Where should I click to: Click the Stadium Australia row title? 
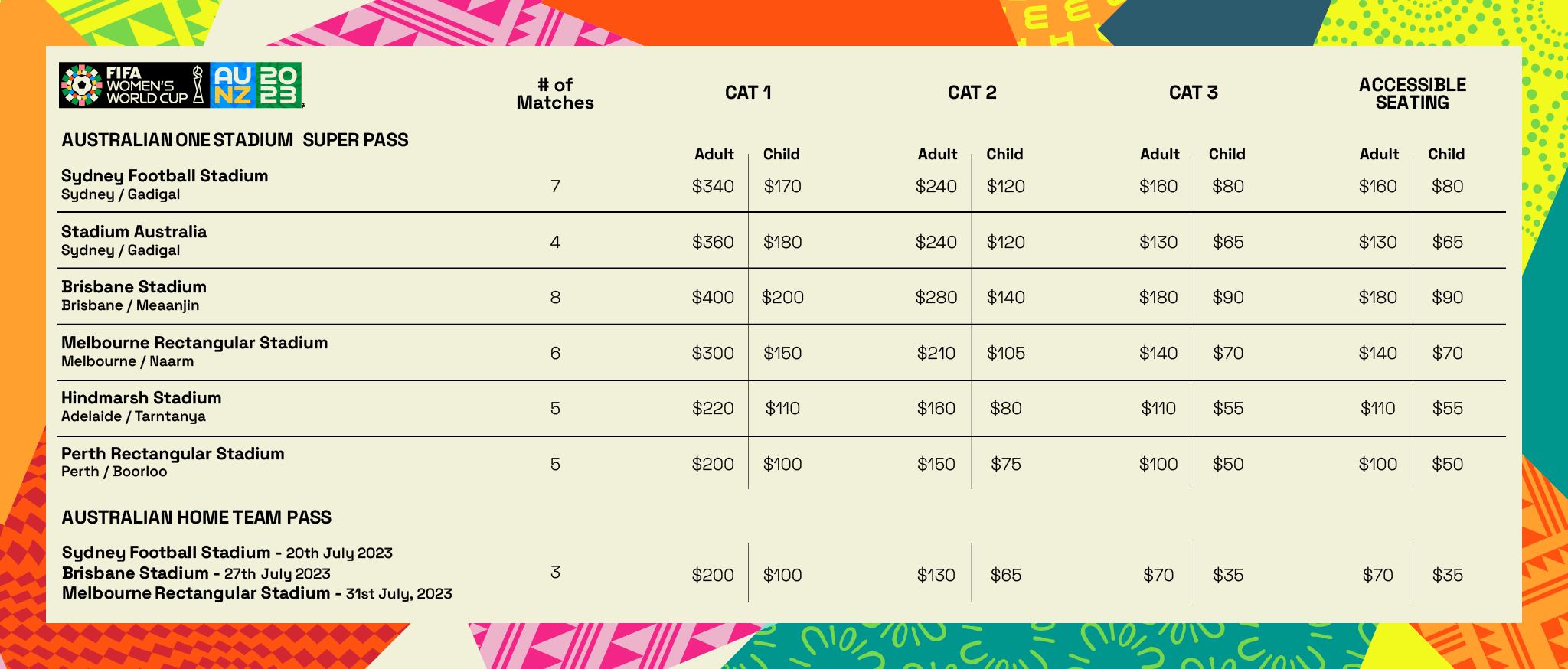point(134,231)
